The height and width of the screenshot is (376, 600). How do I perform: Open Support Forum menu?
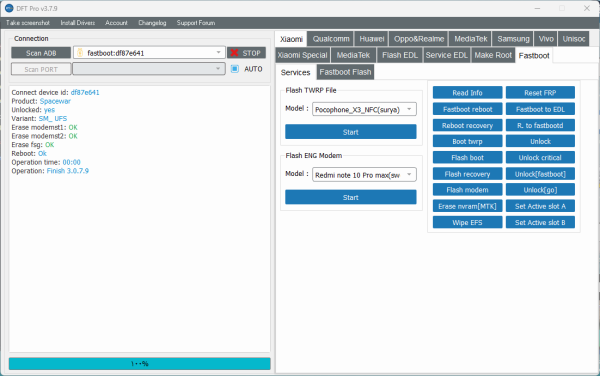(x=196, y=23)
